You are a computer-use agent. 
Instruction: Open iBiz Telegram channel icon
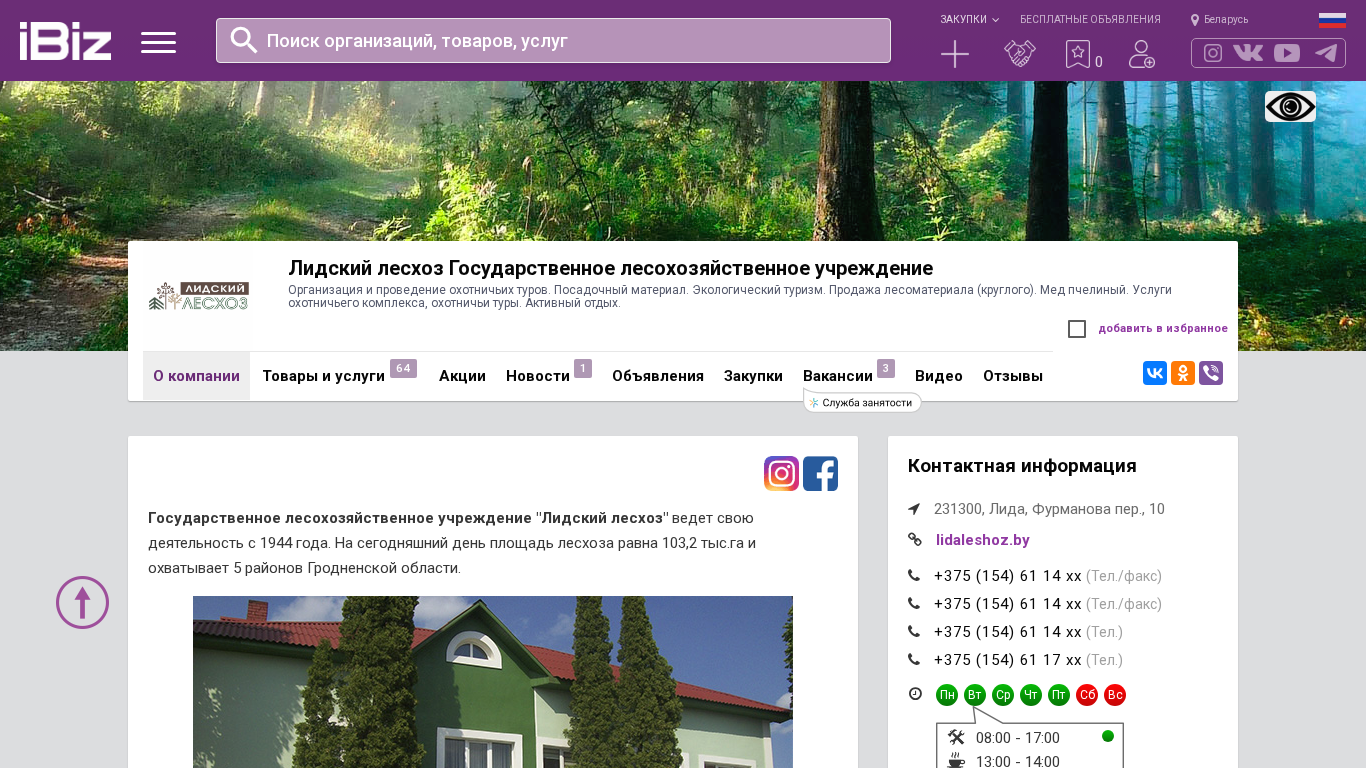[x=1326, y=53]
